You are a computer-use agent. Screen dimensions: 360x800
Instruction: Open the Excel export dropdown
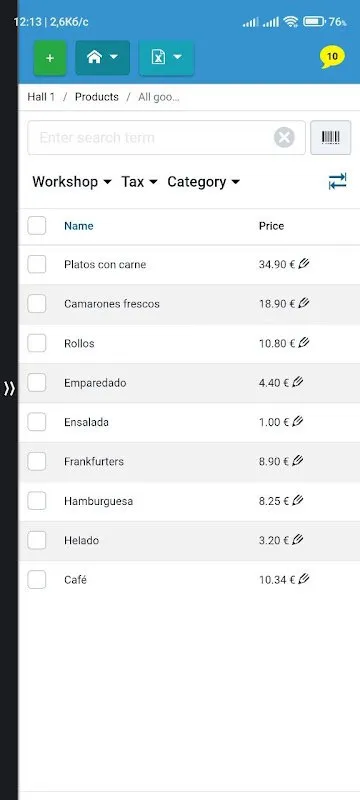(166, 58)
